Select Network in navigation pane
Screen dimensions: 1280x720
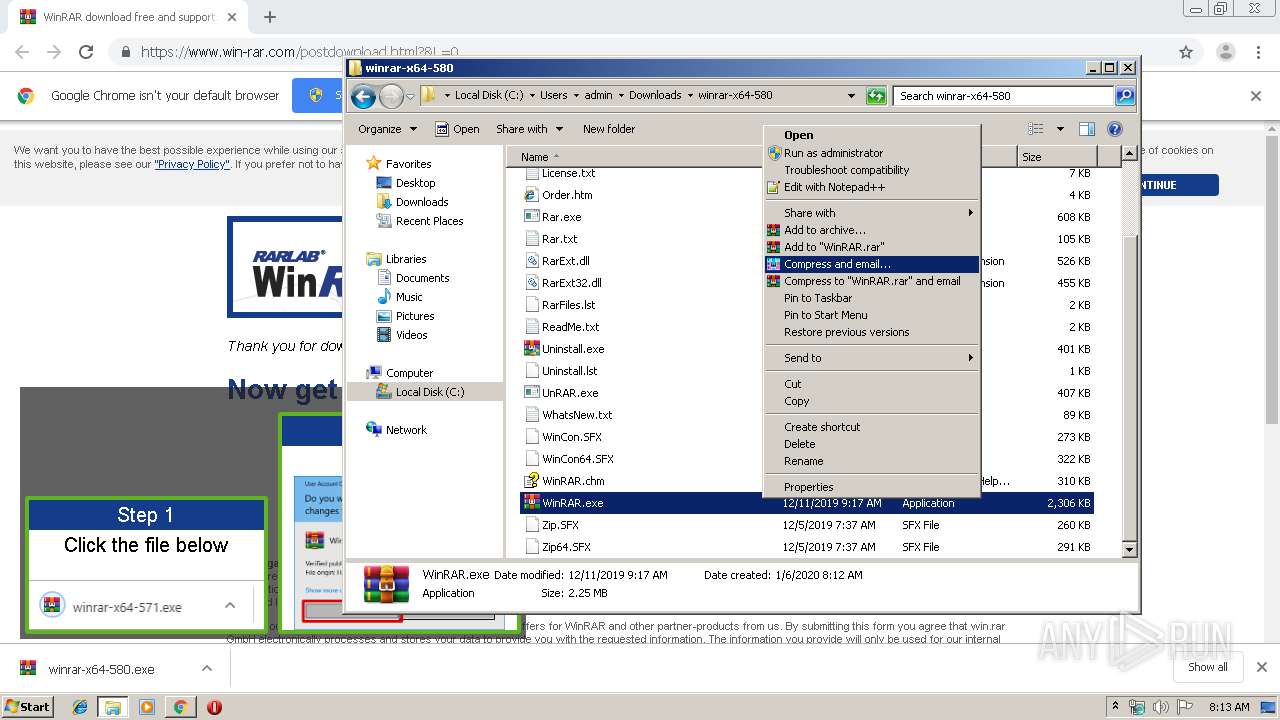pyautogui.click(x=406, y=430)
